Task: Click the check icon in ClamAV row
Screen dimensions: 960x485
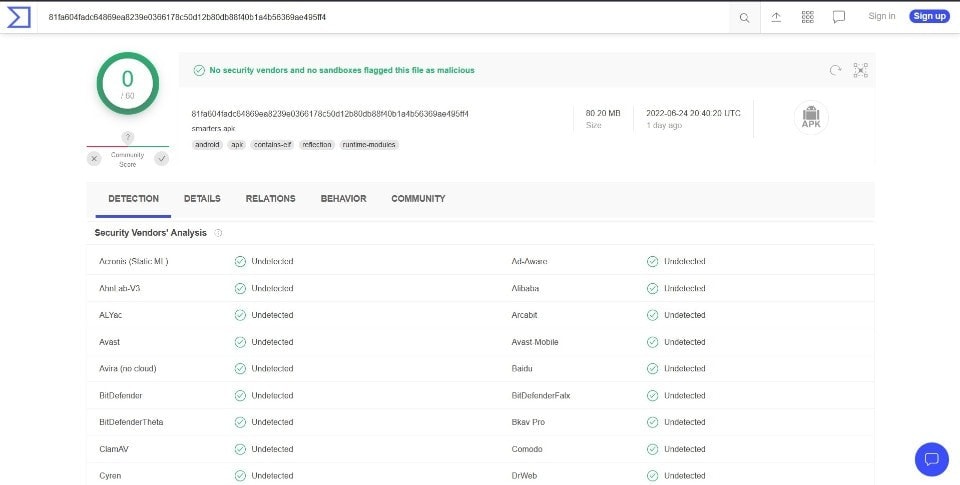Action: point(240,449)
